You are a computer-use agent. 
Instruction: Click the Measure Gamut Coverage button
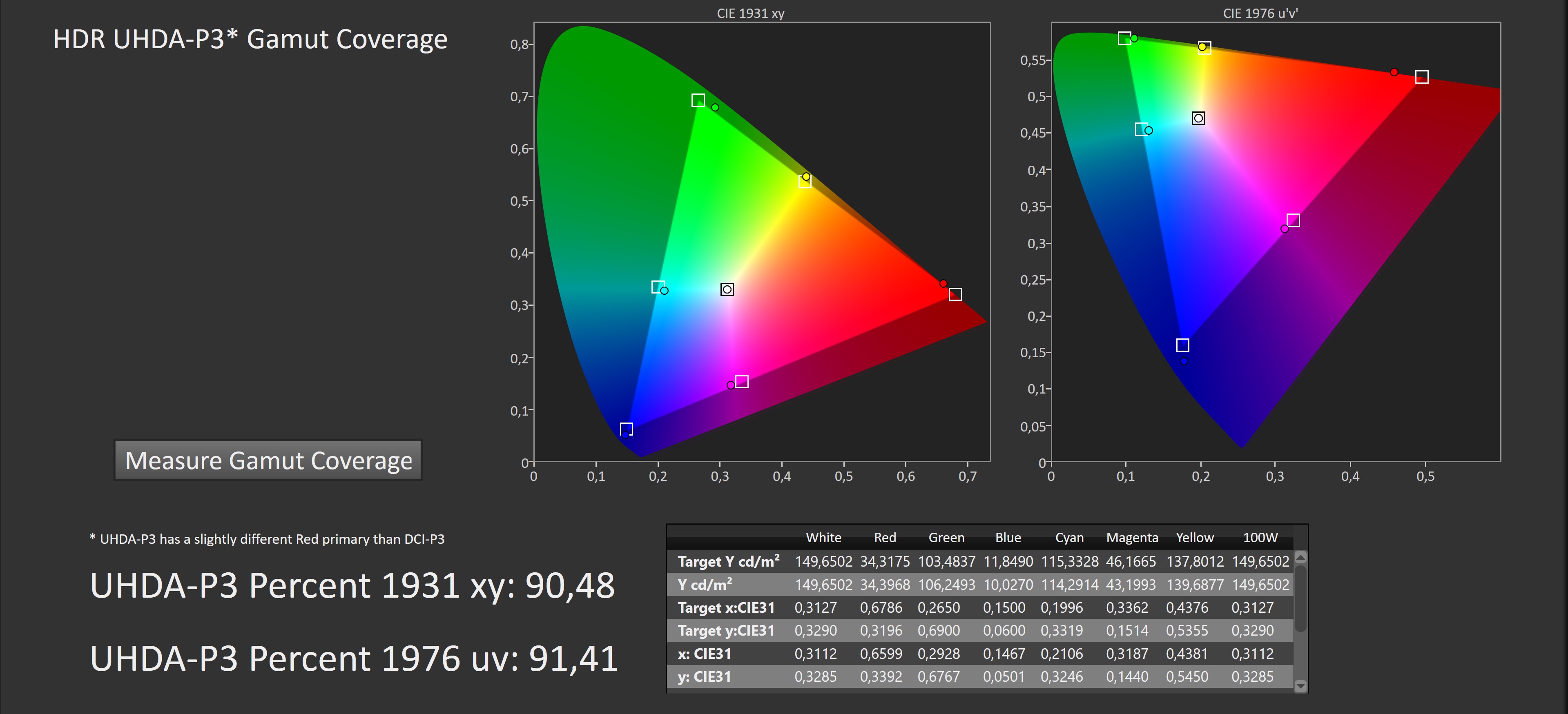click(268, 460)
